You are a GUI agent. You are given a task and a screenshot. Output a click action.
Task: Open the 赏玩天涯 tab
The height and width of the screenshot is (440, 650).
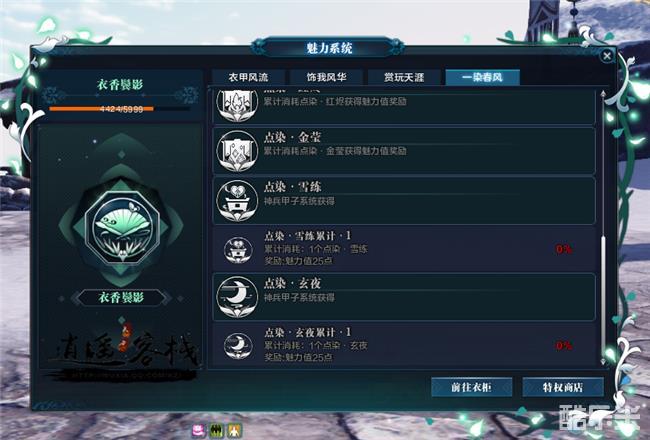coord(404,78)
